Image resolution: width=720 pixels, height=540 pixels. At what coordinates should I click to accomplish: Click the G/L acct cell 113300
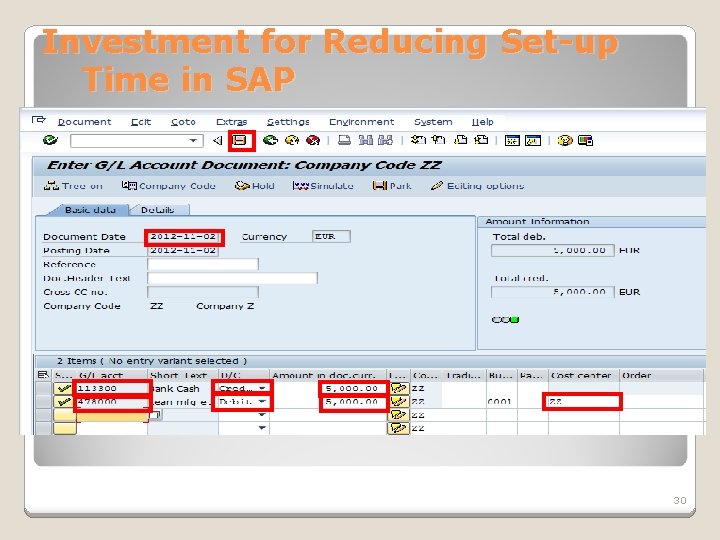(112, 388)
